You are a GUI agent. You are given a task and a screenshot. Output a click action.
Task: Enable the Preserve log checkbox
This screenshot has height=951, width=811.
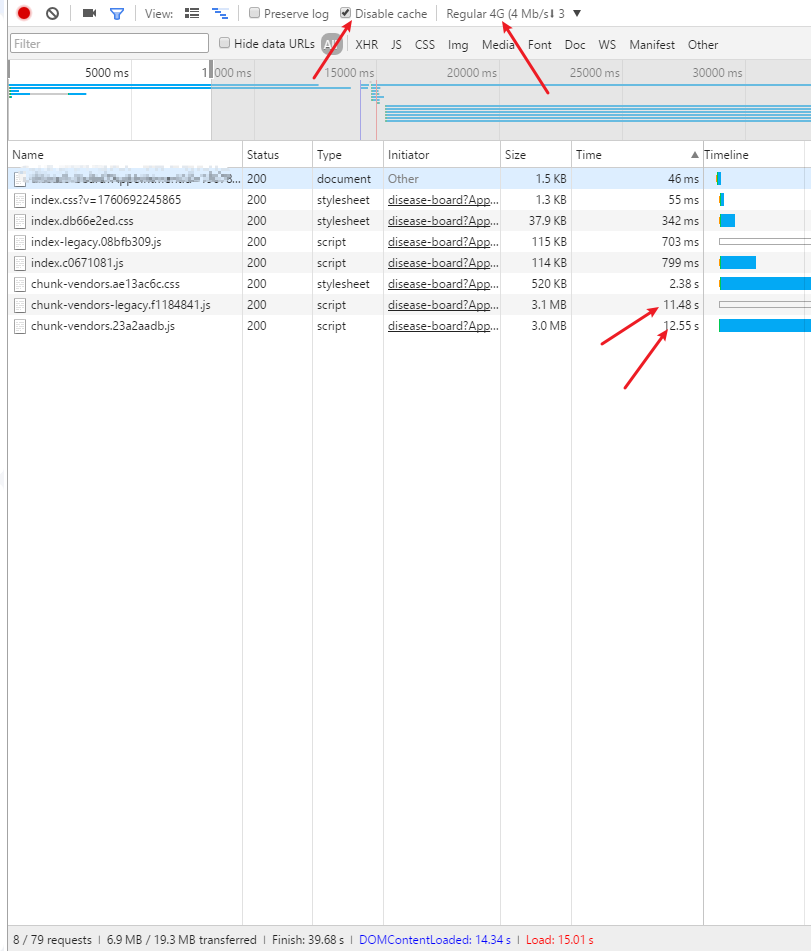pos(255,14)
